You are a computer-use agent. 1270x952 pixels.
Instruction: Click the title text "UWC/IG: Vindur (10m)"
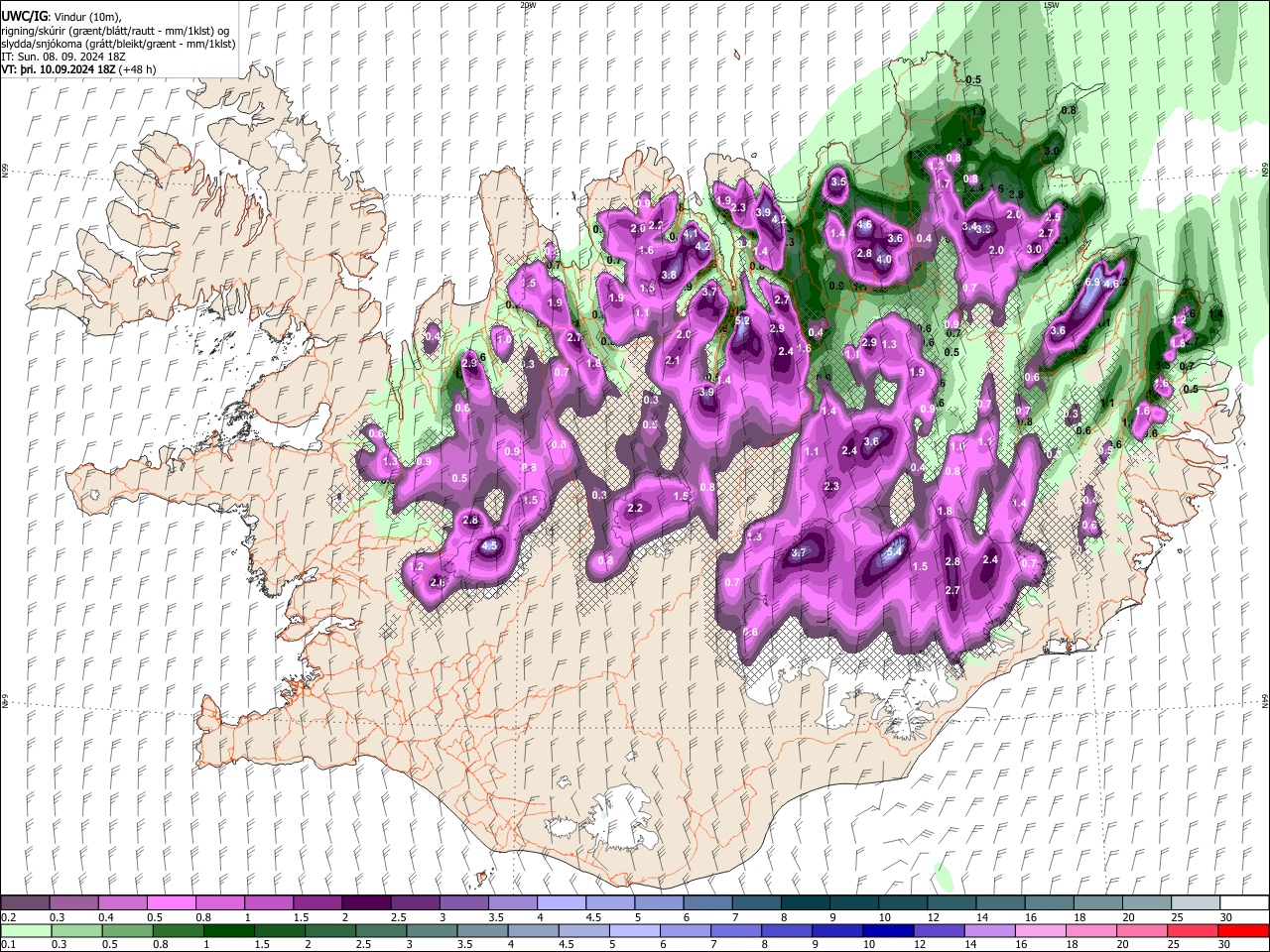click(x=62, y=17)
